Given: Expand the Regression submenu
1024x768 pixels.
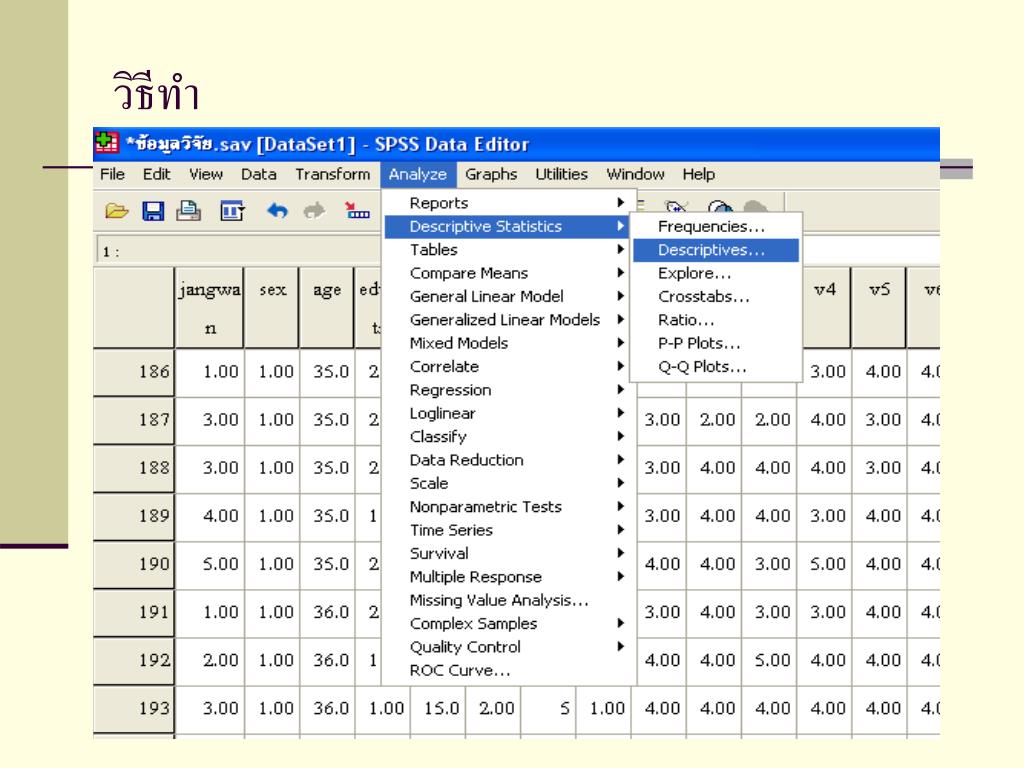Looking at the screenshot, I should pyautogui.click(x=506, y=390).
